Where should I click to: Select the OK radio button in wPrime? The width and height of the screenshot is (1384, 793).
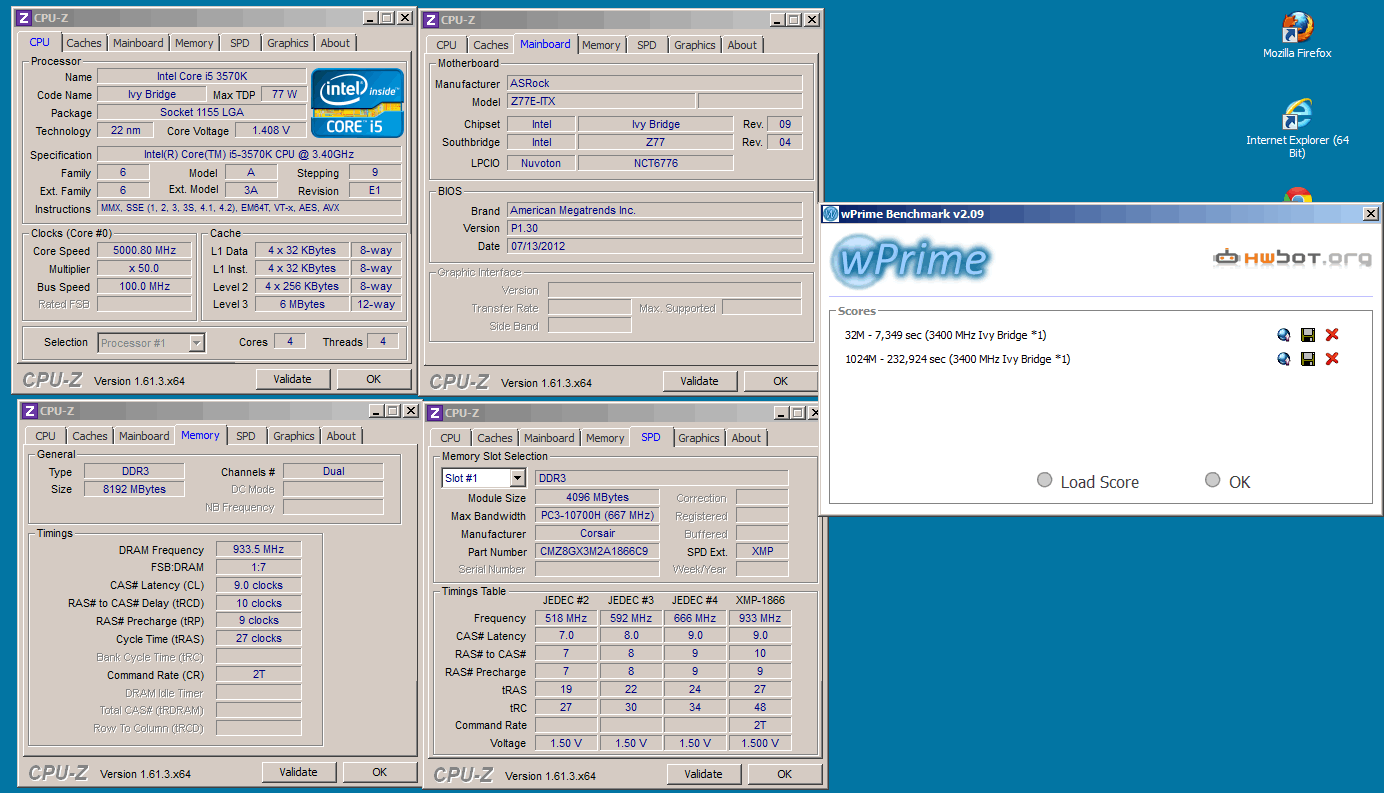tap(1213, 480)
